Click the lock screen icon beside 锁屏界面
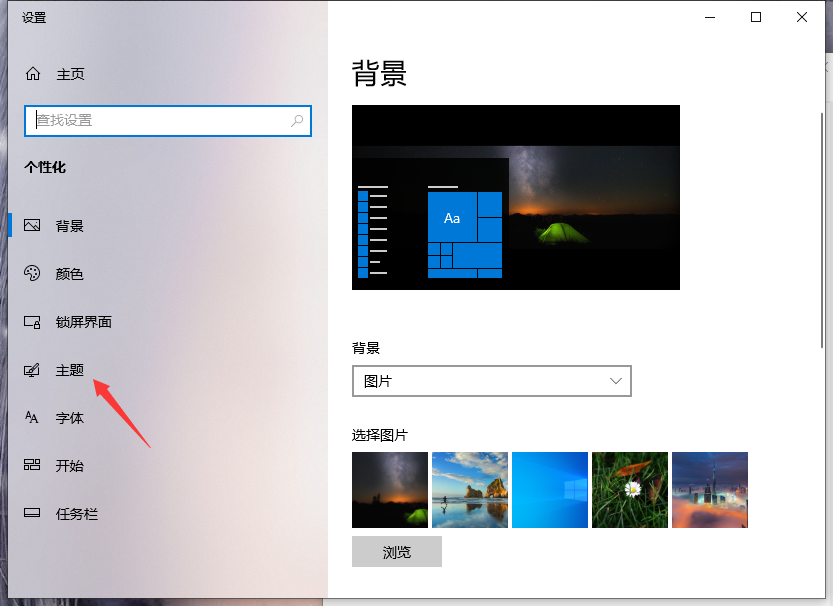This screenshot has width=833, height=606. [31, 322]
